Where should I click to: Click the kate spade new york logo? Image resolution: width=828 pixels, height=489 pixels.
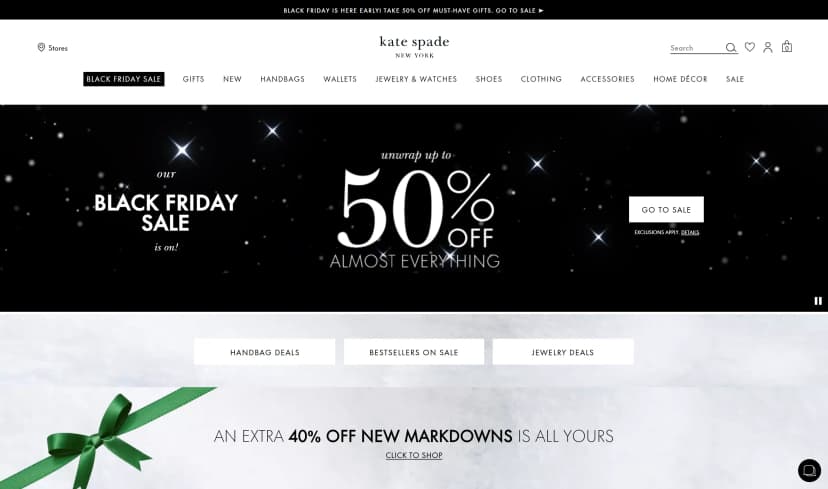[415, 46]
